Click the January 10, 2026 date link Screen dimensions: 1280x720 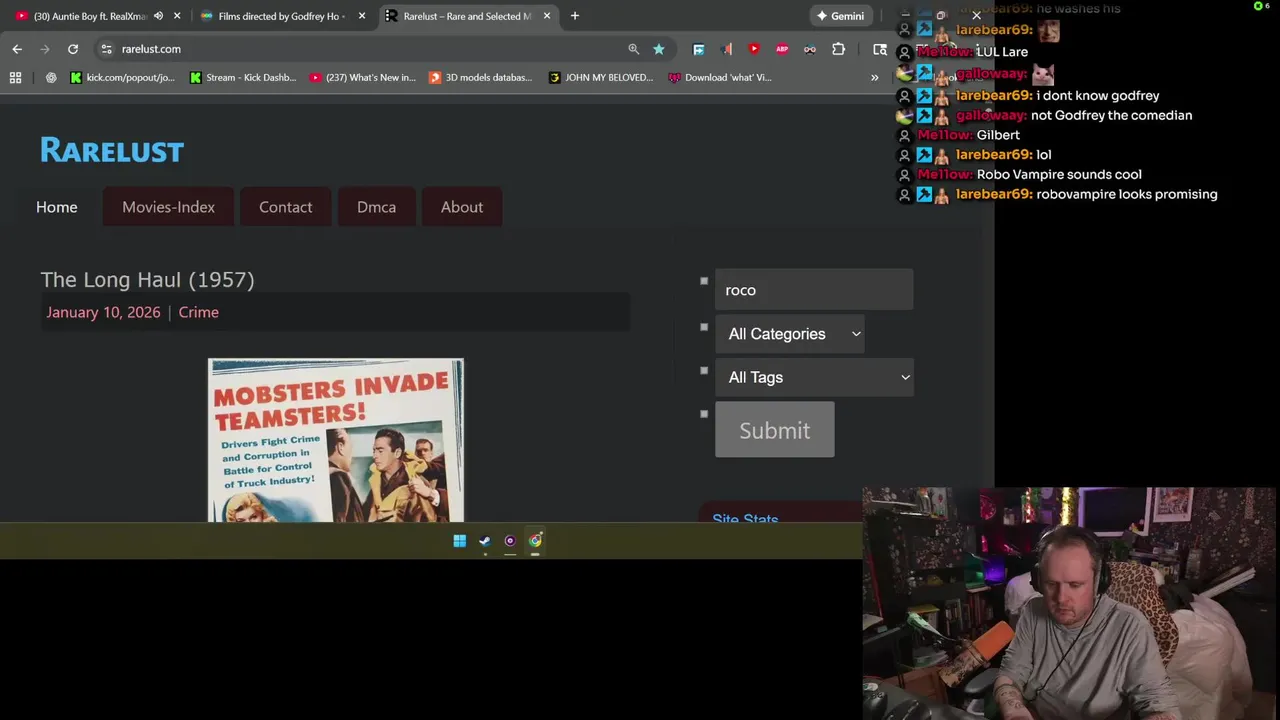pyautogui.click(x=103, y=312)
